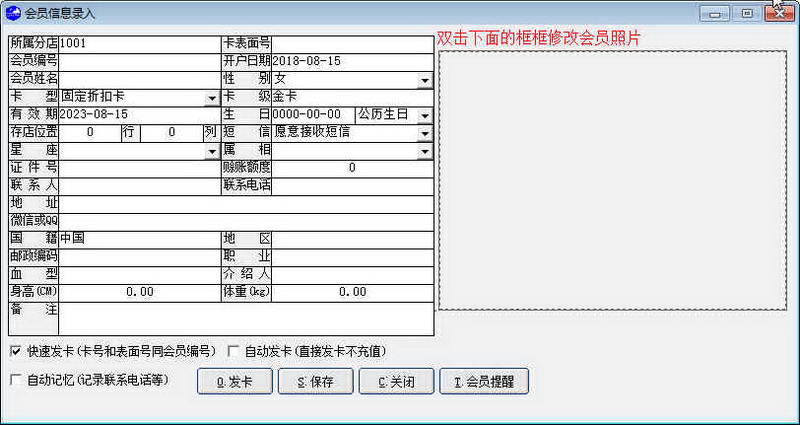Toggle the 自动记忆 checkbox
The width and height of the screenshot is (800, 425).
[15, 380]
